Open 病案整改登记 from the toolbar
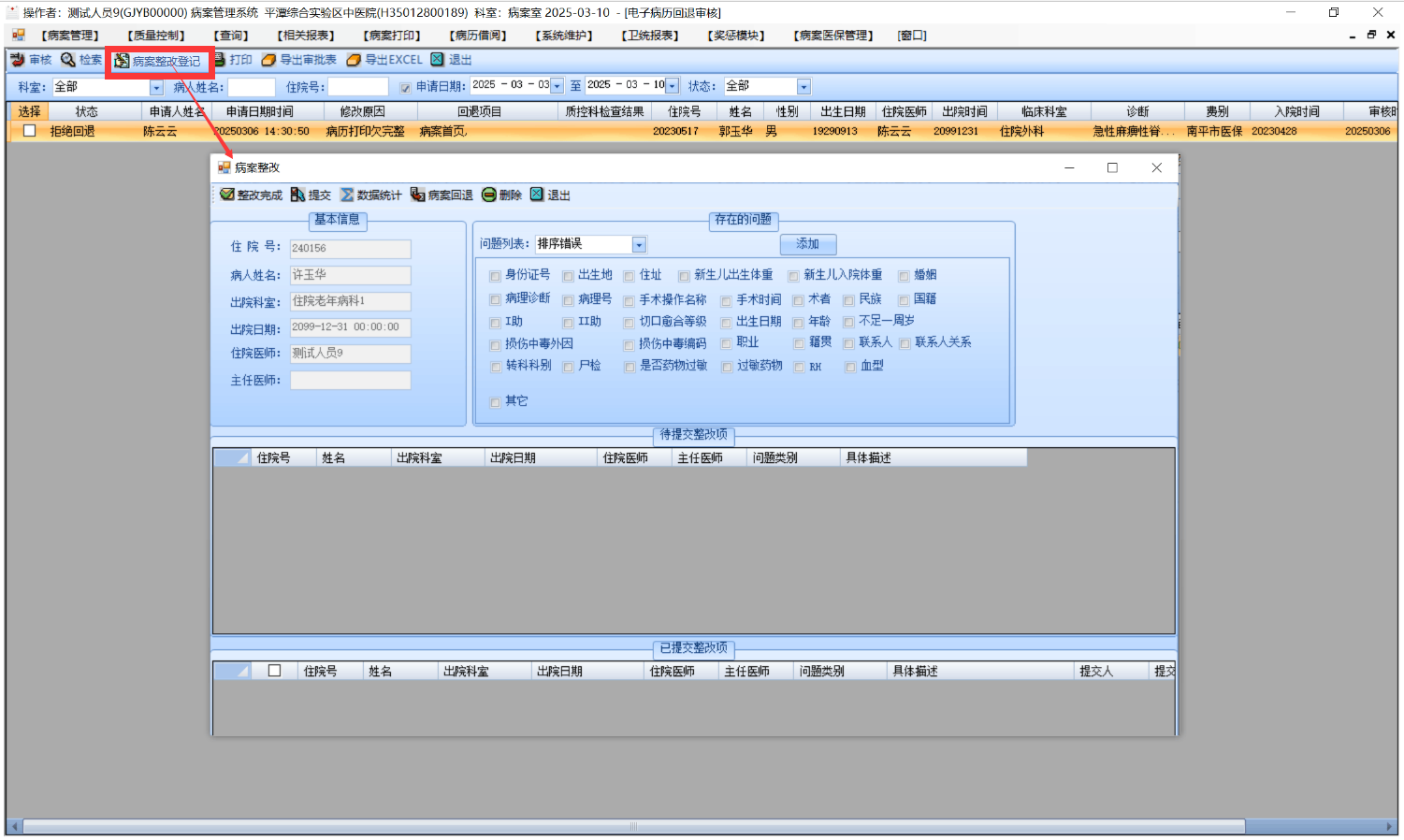The image size is (1404, 840). coord(157,61)
